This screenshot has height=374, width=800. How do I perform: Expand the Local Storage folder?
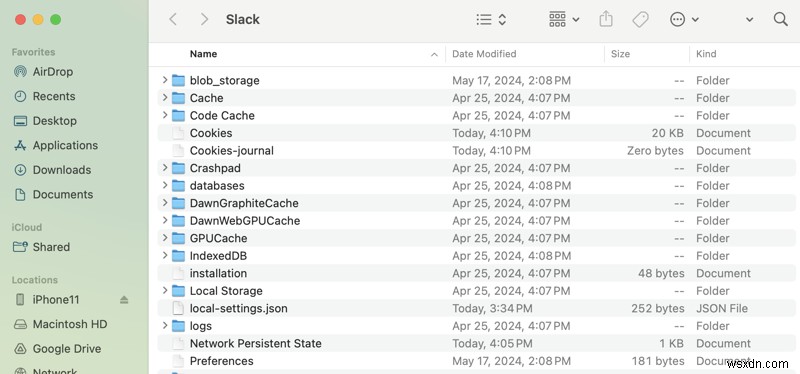[x=164, y=291]
